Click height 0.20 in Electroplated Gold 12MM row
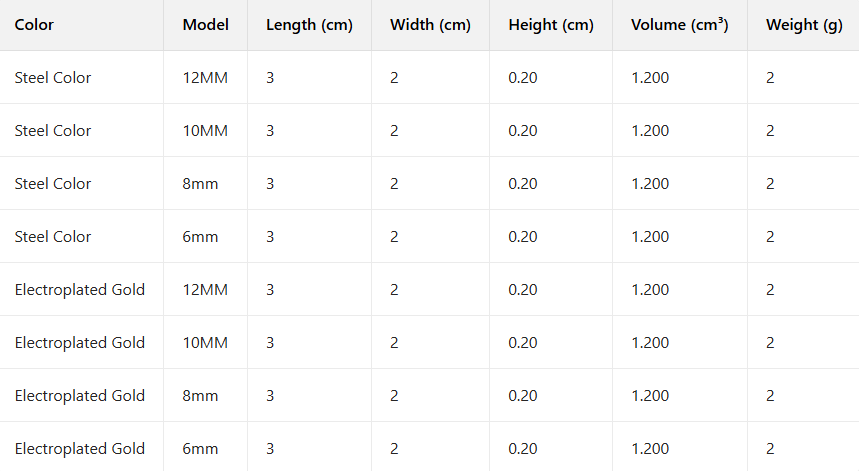Viewport: 859px width, 471px height. 522,290
